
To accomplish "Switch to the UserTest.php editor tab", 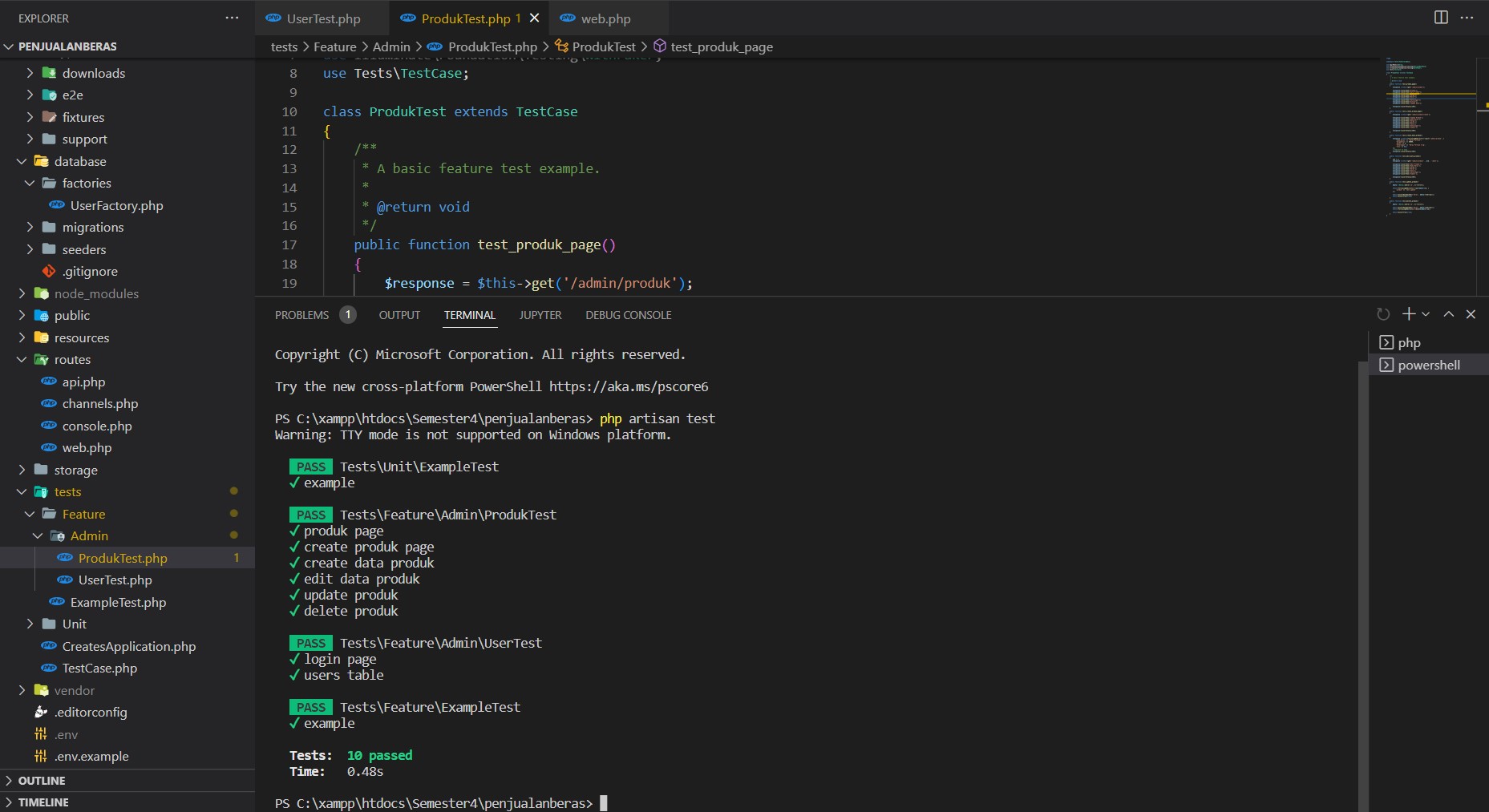I will point(322,18).
